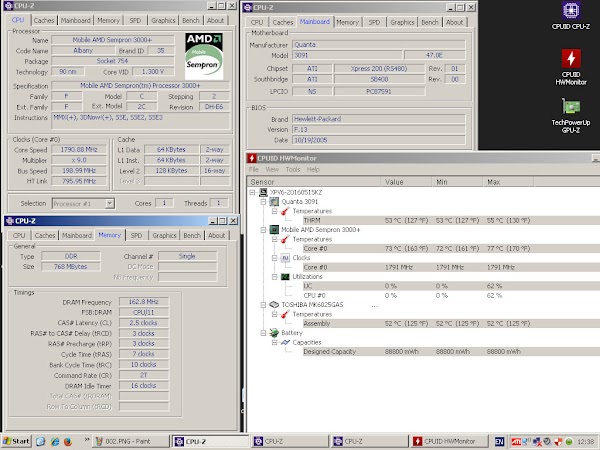Collapse the Quanta 3091 tree node
The width and height of the screenshot is (600, 450).
pyautogui.click(x=263, y=202)
